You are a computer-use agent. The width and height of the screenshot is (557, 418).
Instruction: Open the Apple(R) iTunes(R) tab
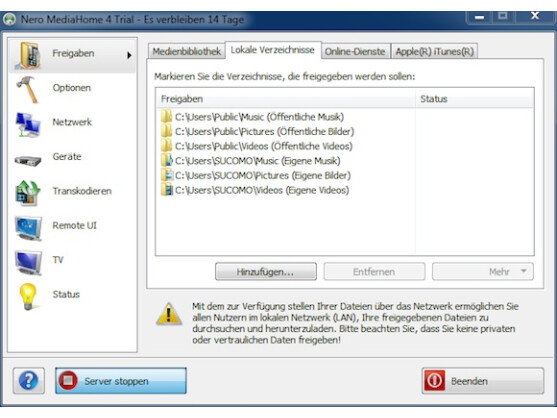[x=434, y=51]
